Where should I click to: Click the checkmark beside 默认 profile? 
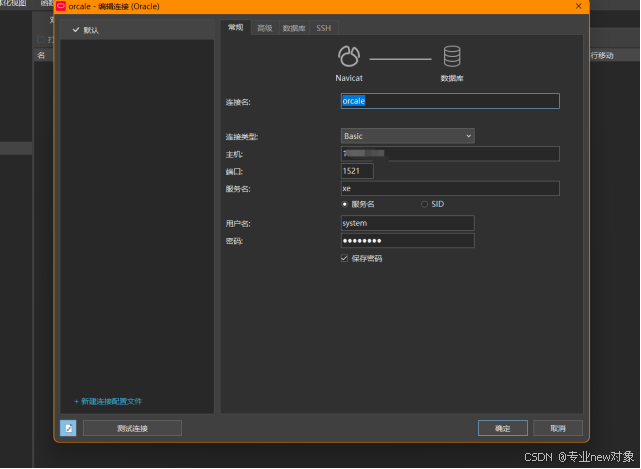click(x=76, y=30)
